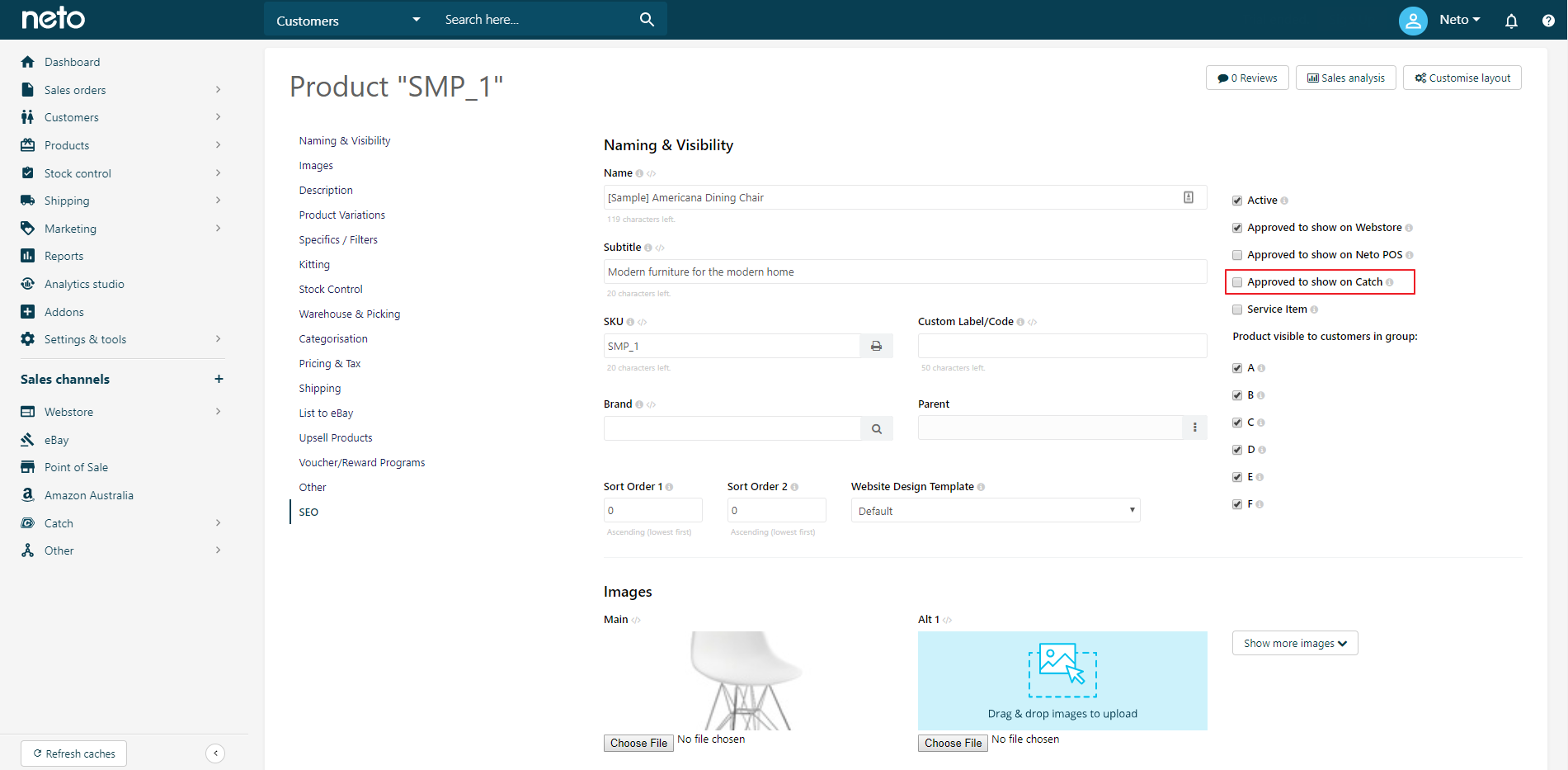This screenshot has width=1568, height=770.
Task: Click the help question mark icon
Action: pos(1547,21)
